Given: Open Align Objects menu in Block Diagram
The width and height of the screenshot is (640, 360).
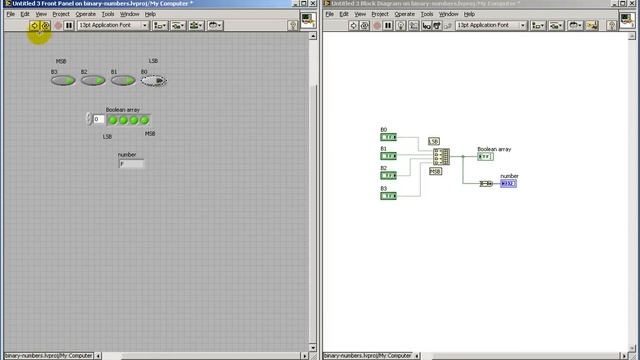Looking at the screenshot, I should [x=538, y=25].
